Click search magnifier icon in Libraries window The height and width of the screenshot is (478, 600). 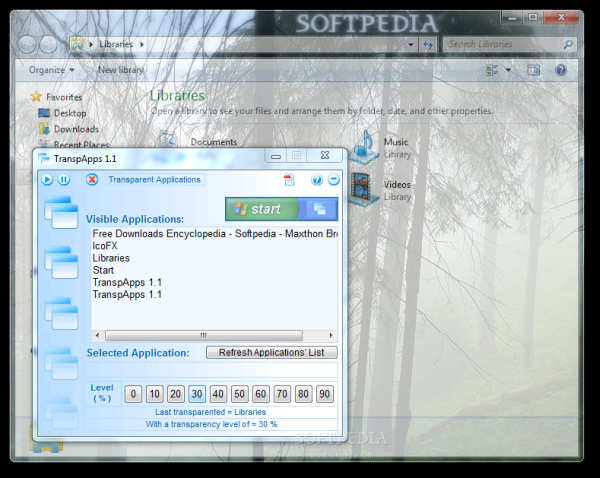pos(568,44)
